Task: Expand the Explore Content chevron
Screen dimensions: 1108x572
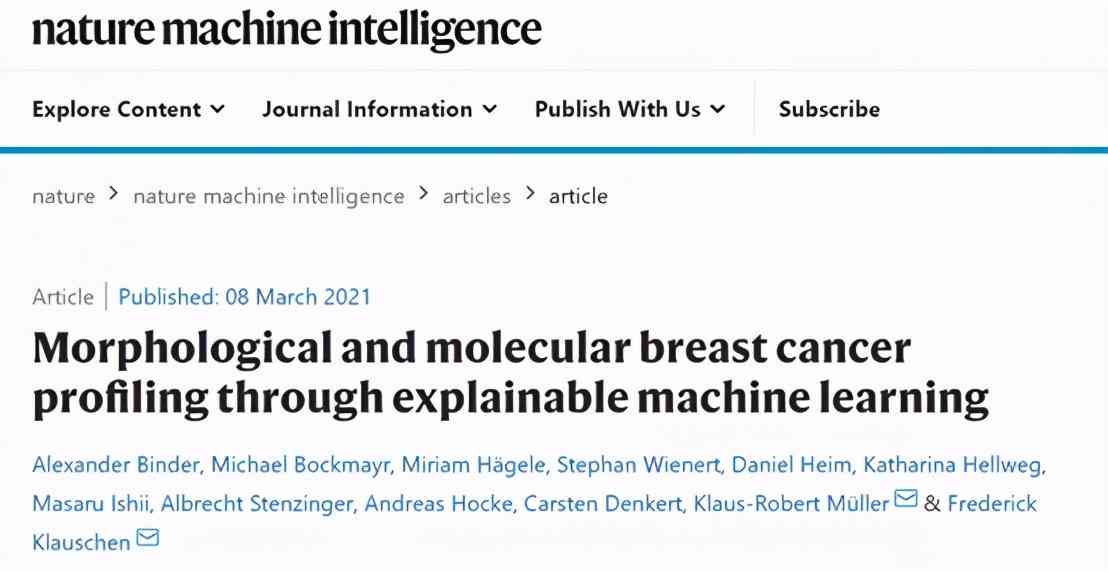Action: 218,109
